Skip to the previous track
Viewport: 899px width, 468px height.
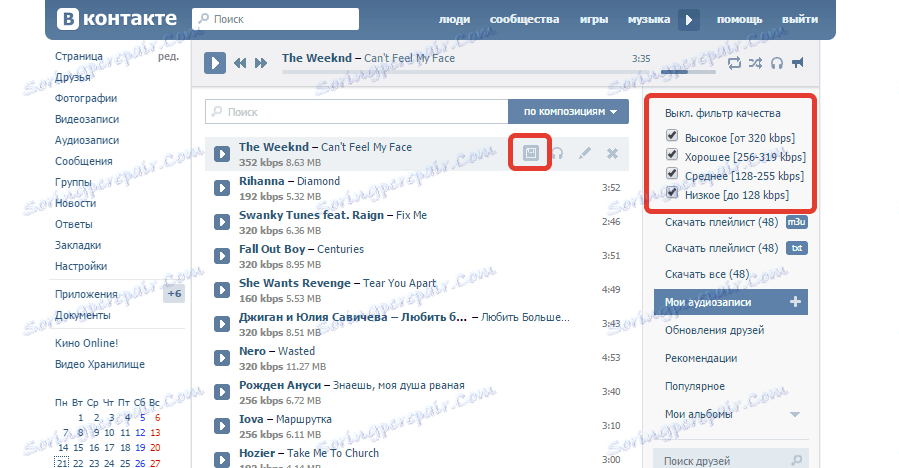240,63
